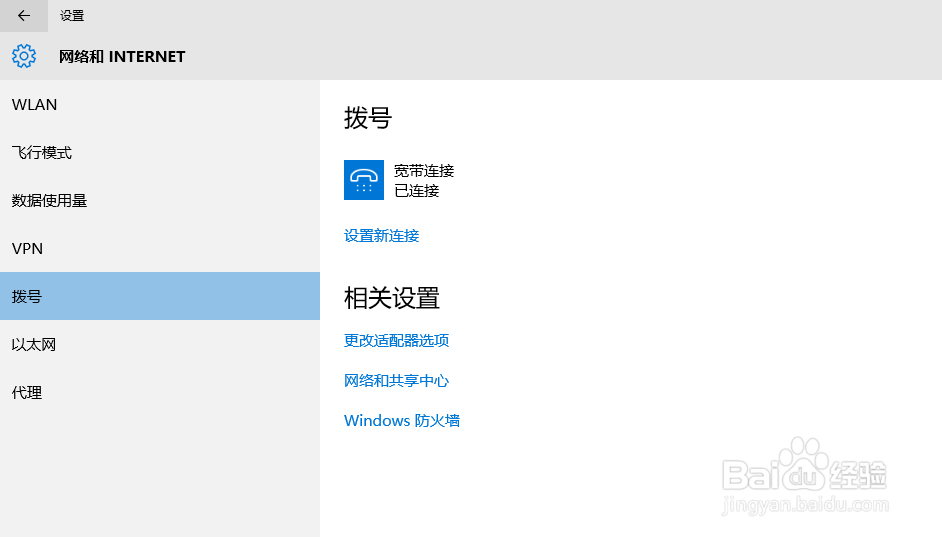This screenshot has height=537, width=942.
Task: Click the 拨号 page heading
Action: point(368,118)
